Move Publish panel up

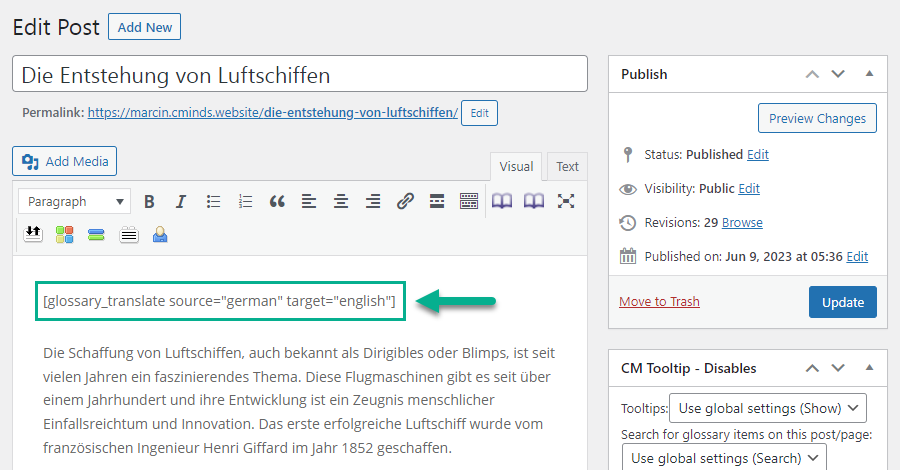point(812,74)
